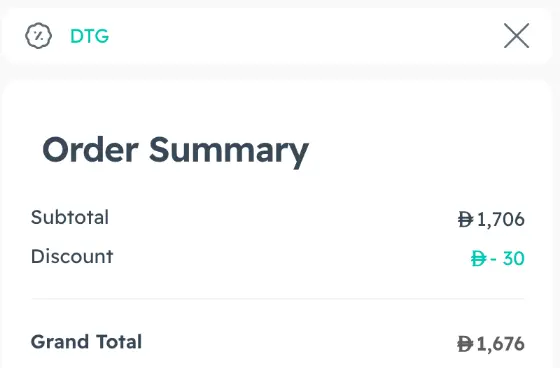This screenshot has height=368, width=560.
Task: Select the Discount label
Action: tap(72, 257)
